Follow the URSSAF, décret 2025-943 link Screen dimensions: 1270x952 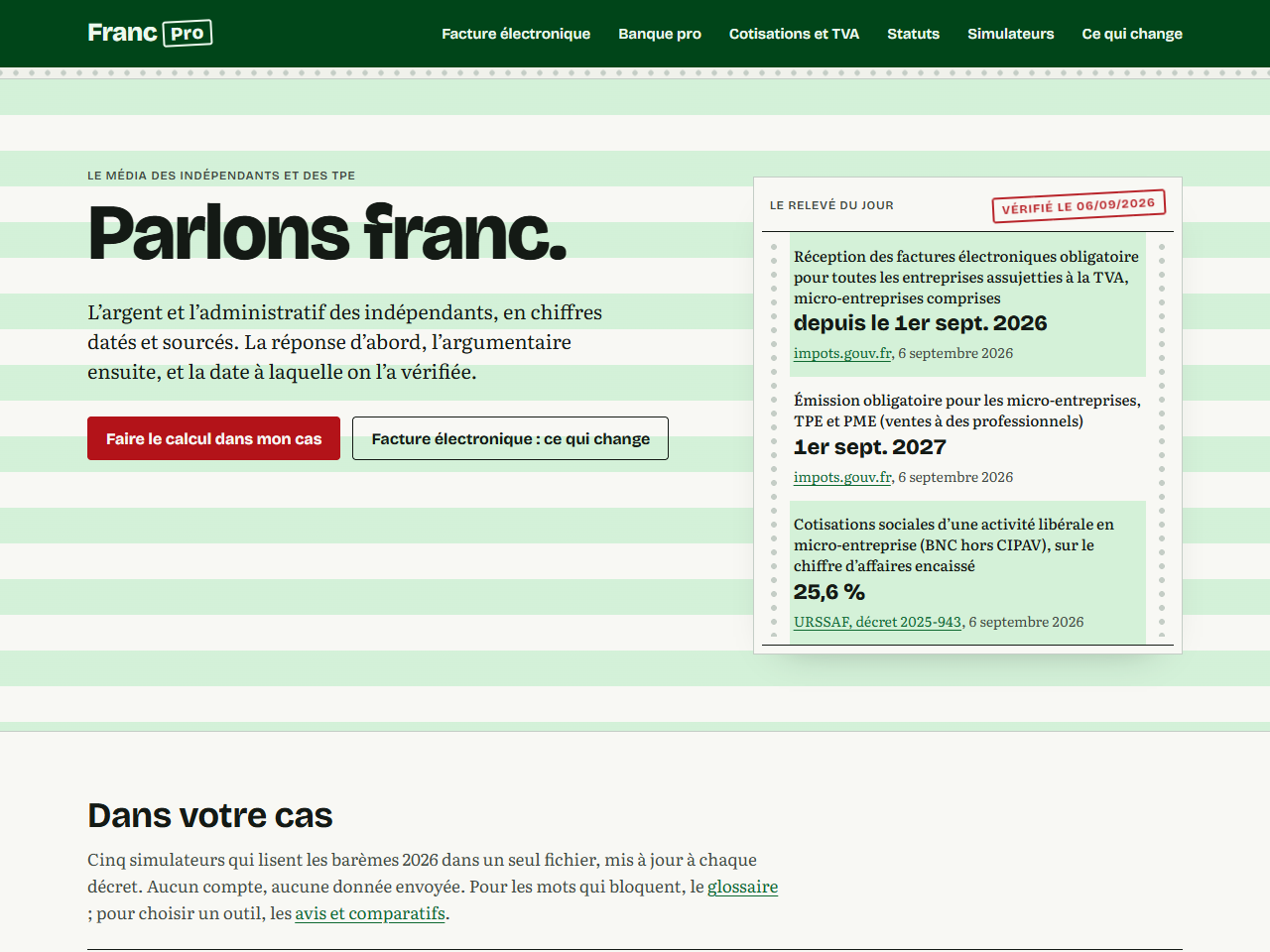877,622
